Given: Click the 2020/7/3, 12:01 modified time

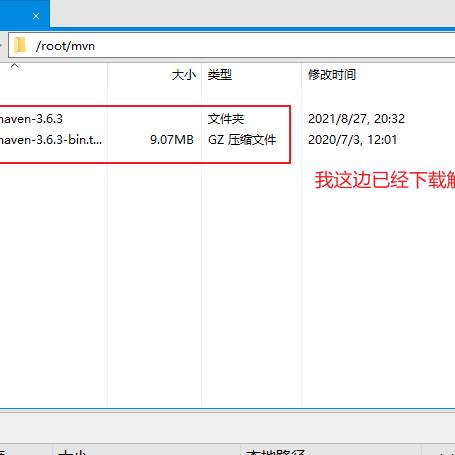Looking at the screenshot, I should tap(353, 140).
